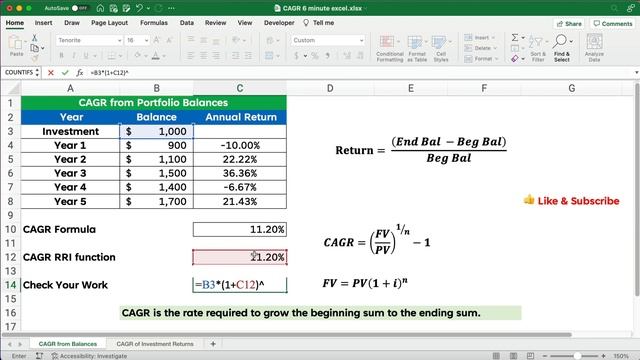Click the zoom slider handle

pos(577,356)
